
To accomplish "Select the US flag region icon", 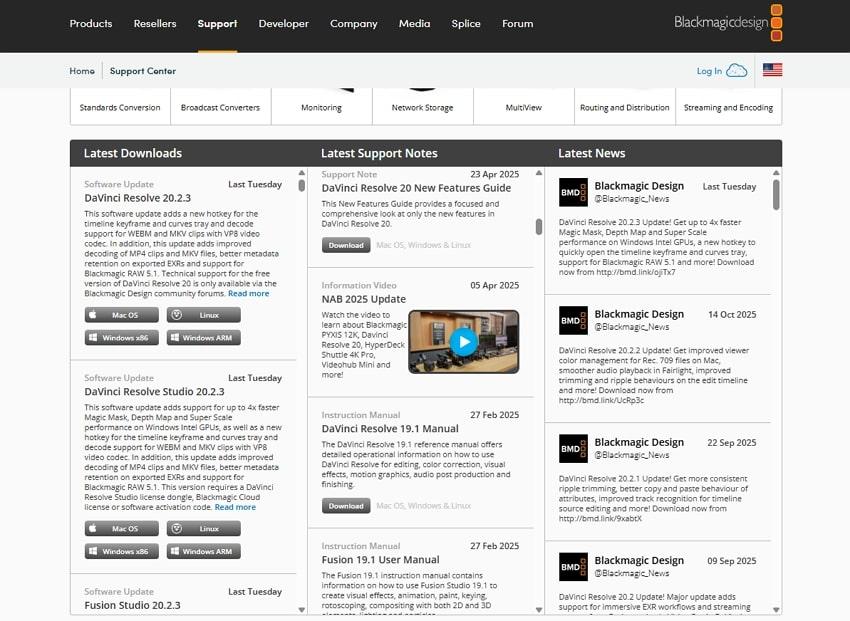I will (x=772, y=70).
